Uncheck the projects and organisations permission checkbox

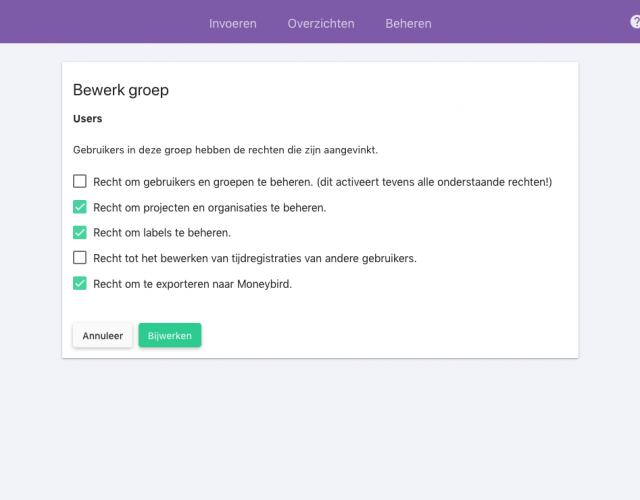pyautogui.click(x=80, y=207)
